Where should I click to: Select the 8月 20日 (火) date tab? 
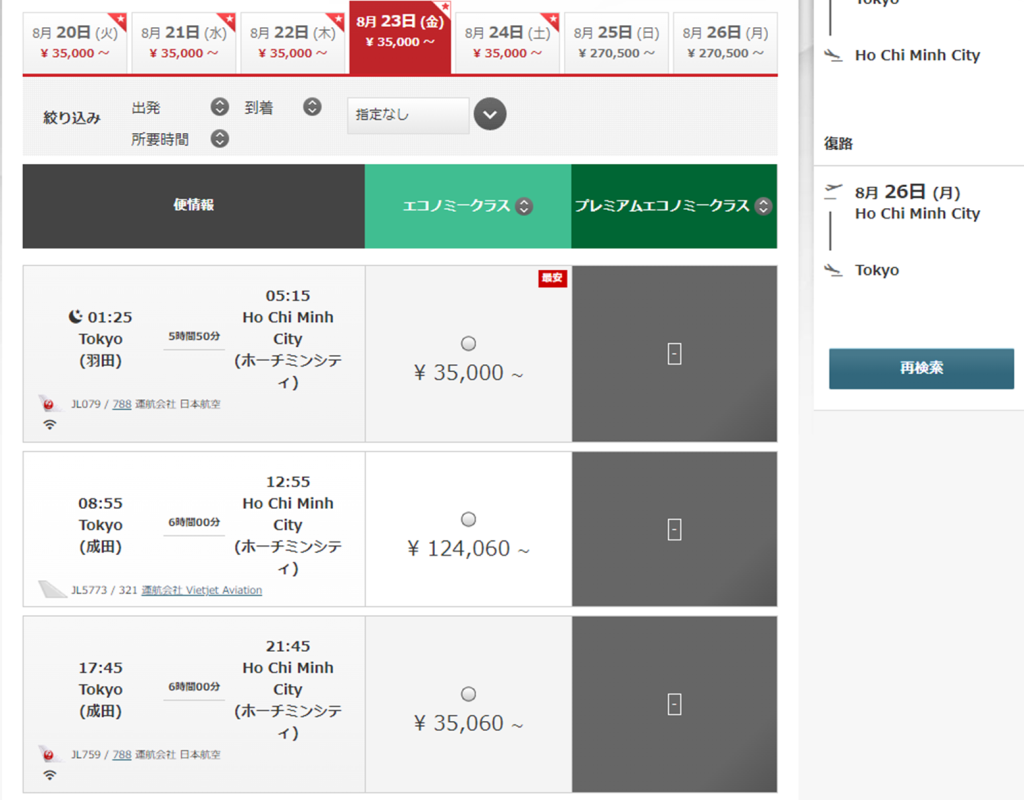coord(75,43)
